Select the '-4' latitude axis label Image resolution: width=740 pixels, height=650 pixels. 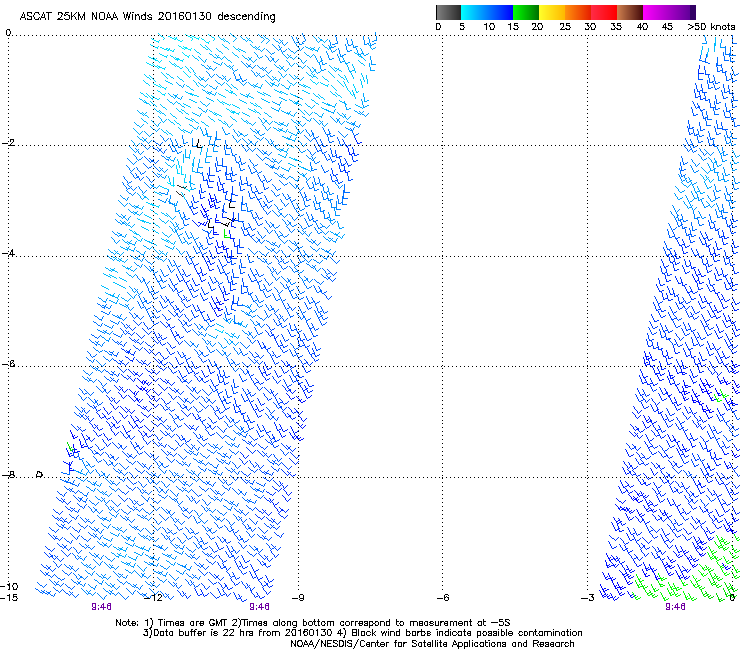coord(8,253)
